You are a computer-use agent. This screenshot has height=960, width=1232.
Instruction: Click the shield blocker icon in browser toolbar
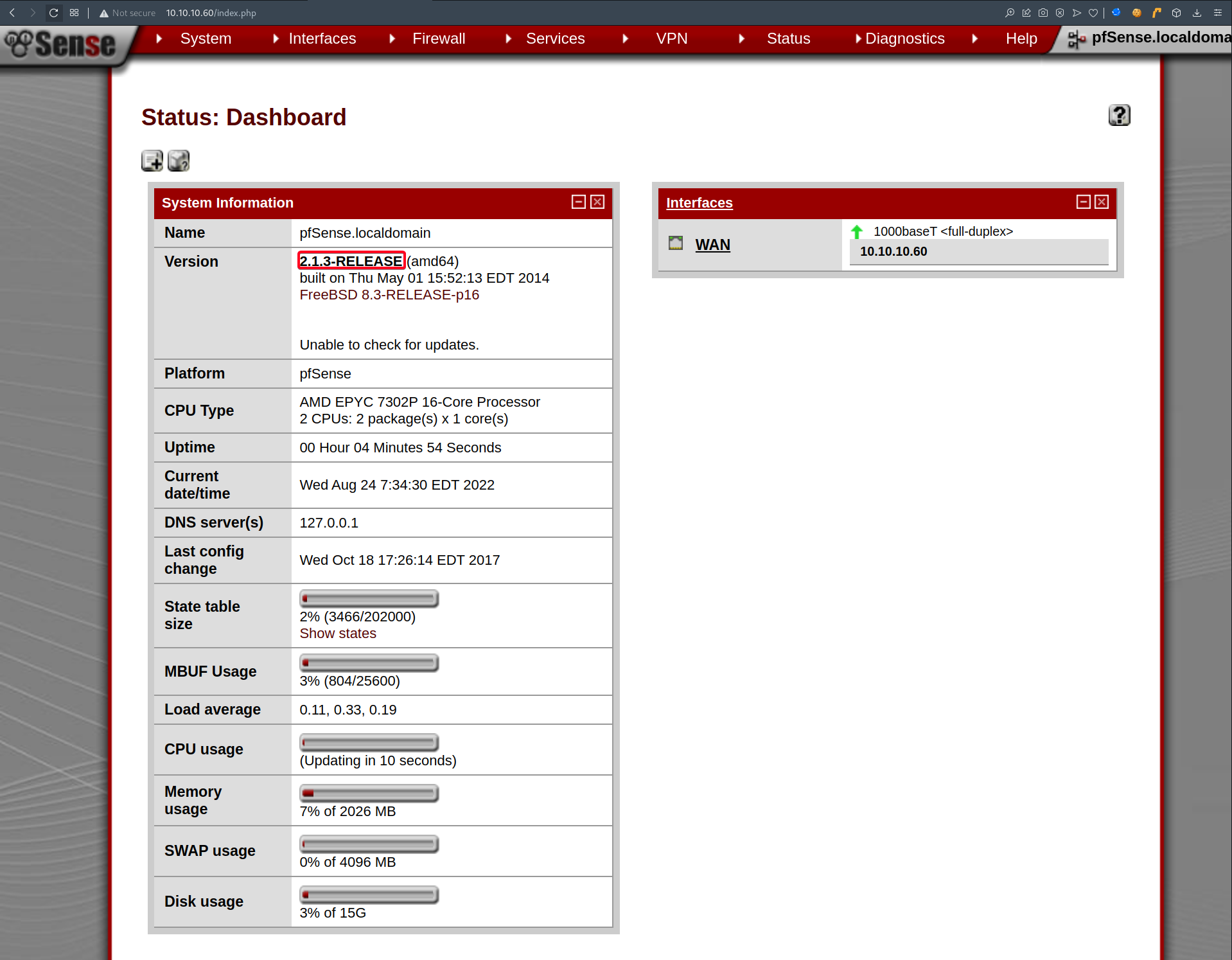[x=1060, y=13]
